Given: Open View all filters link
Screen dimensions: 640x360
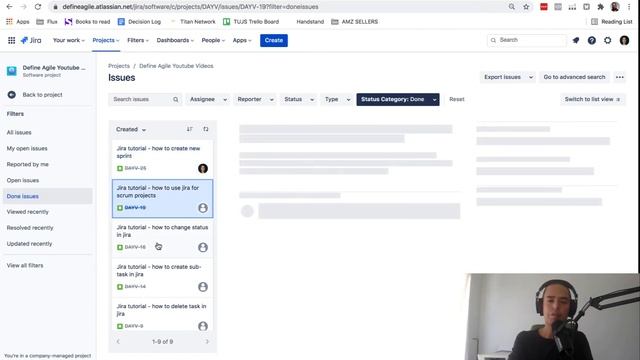Looking at the screenshot, I should pos(25,266).
